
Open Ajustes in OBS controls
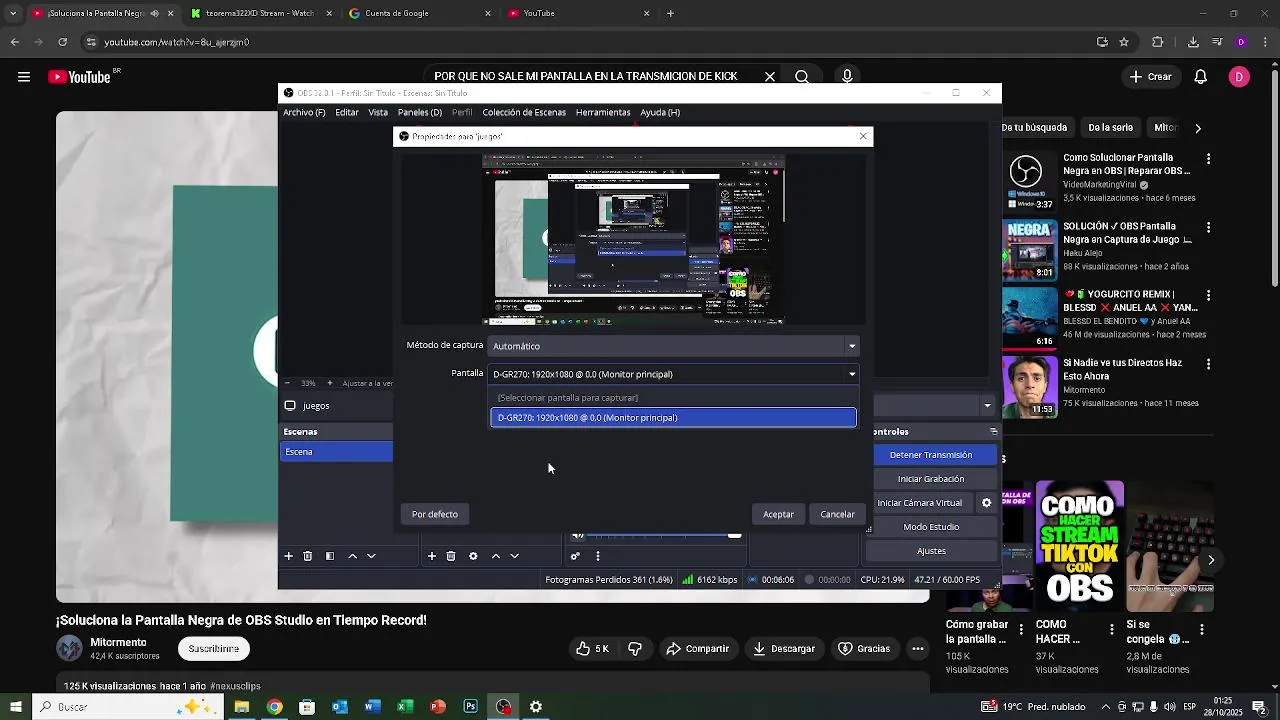click(931, 551)
